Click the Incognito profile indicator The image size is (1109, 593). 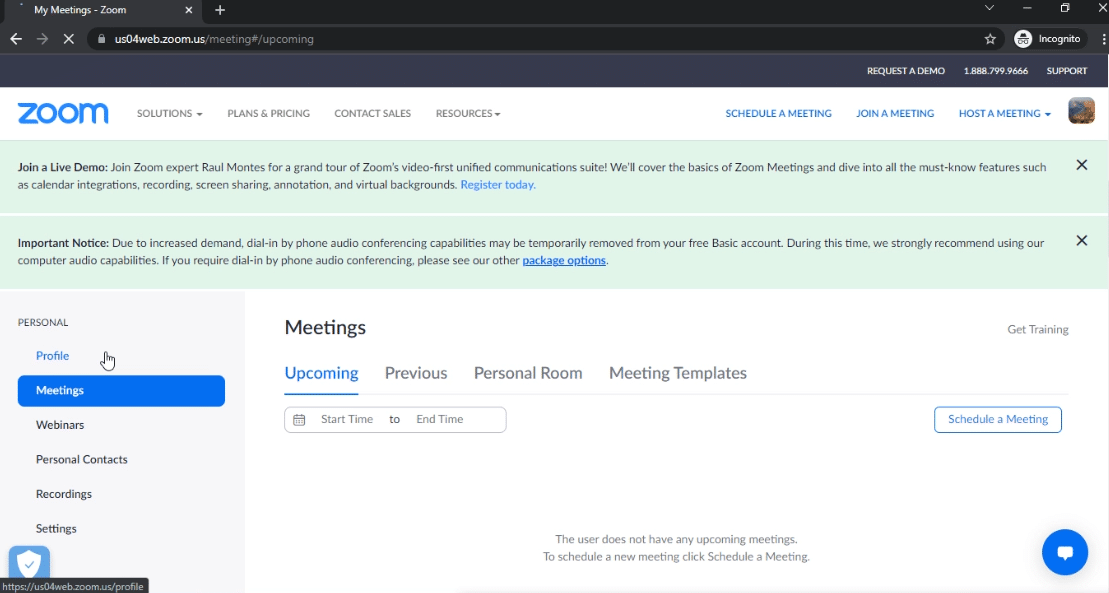pos(1047,39)
